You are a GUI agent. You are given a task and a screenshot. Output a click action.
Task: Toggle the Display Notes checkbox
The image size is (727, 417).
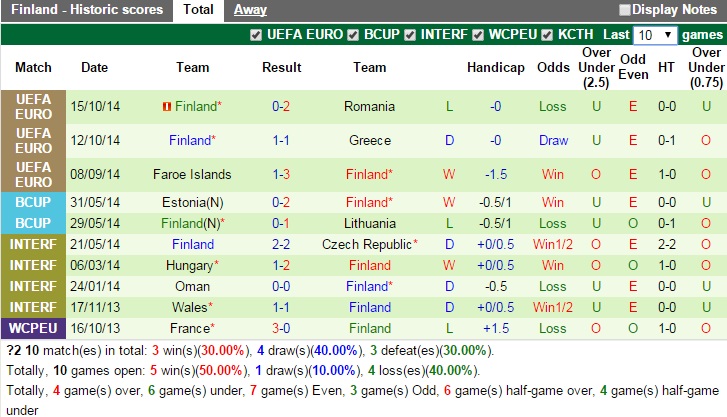coord(625,10)
